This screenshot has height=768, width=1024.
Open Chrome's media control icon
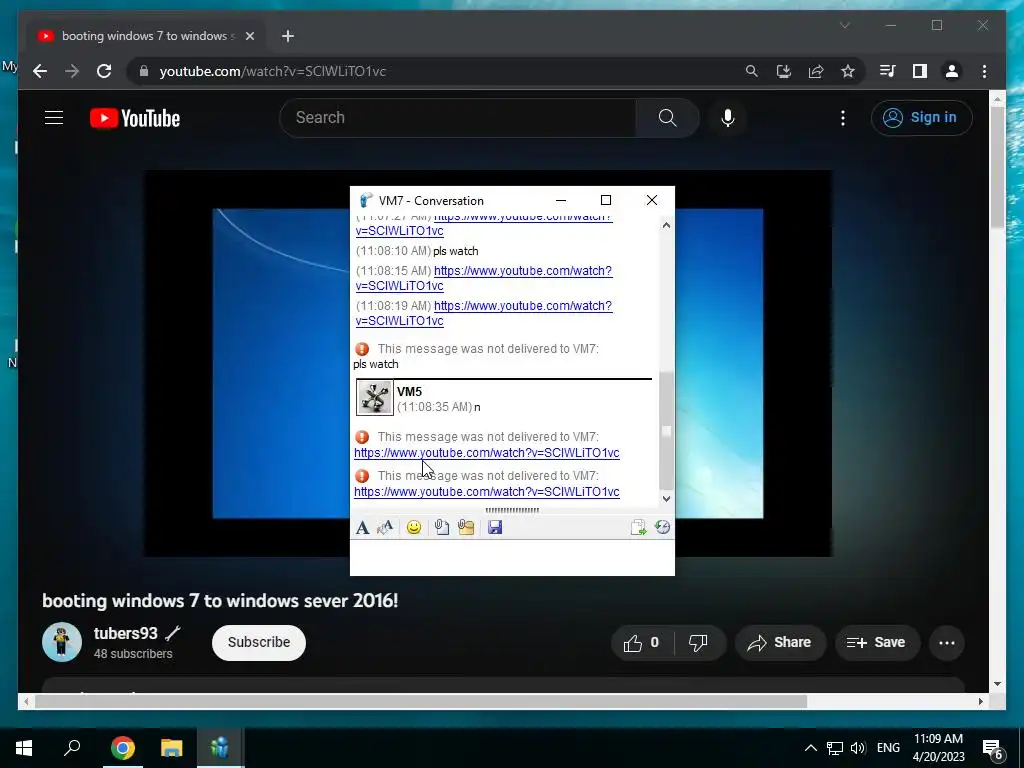pos(888,71)
